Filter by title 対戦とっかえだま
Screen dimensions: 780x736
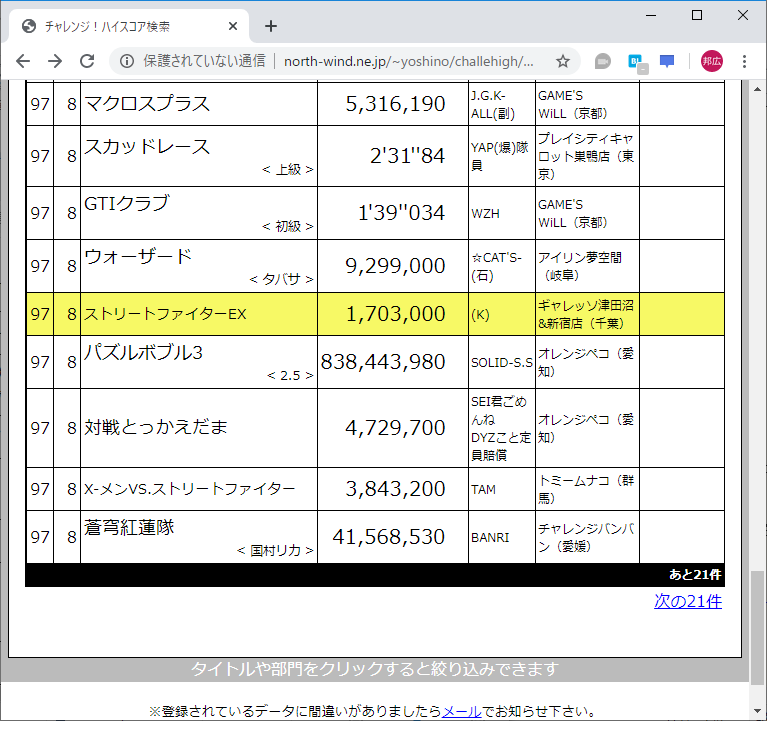click(156, 427)
